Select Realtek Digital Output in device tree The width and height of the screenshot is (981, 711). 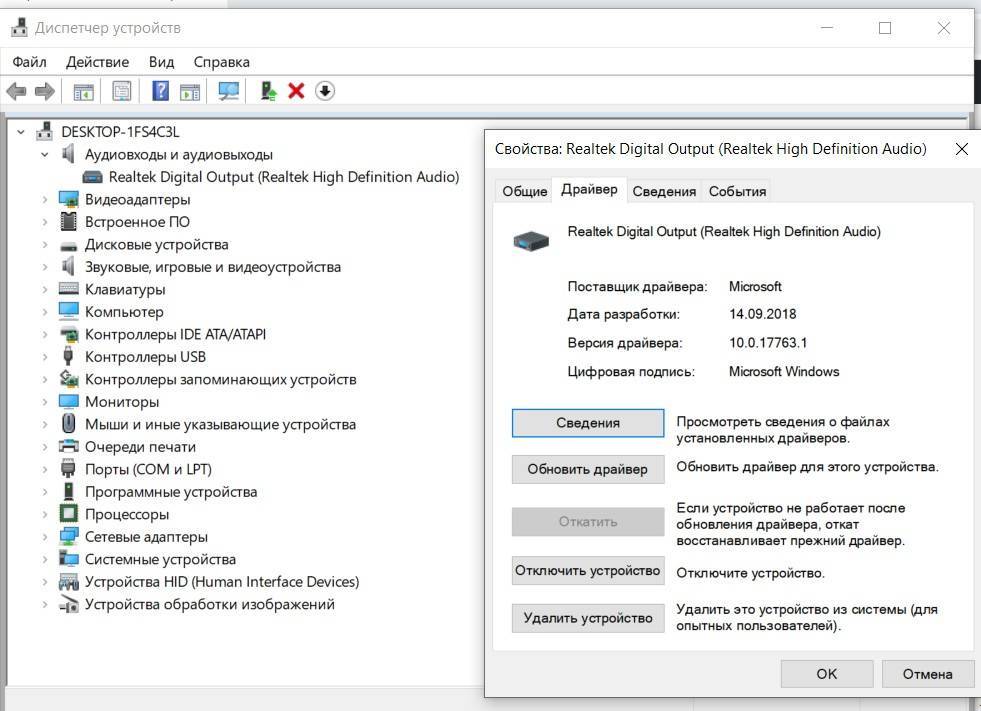click(x=283, y=177)
